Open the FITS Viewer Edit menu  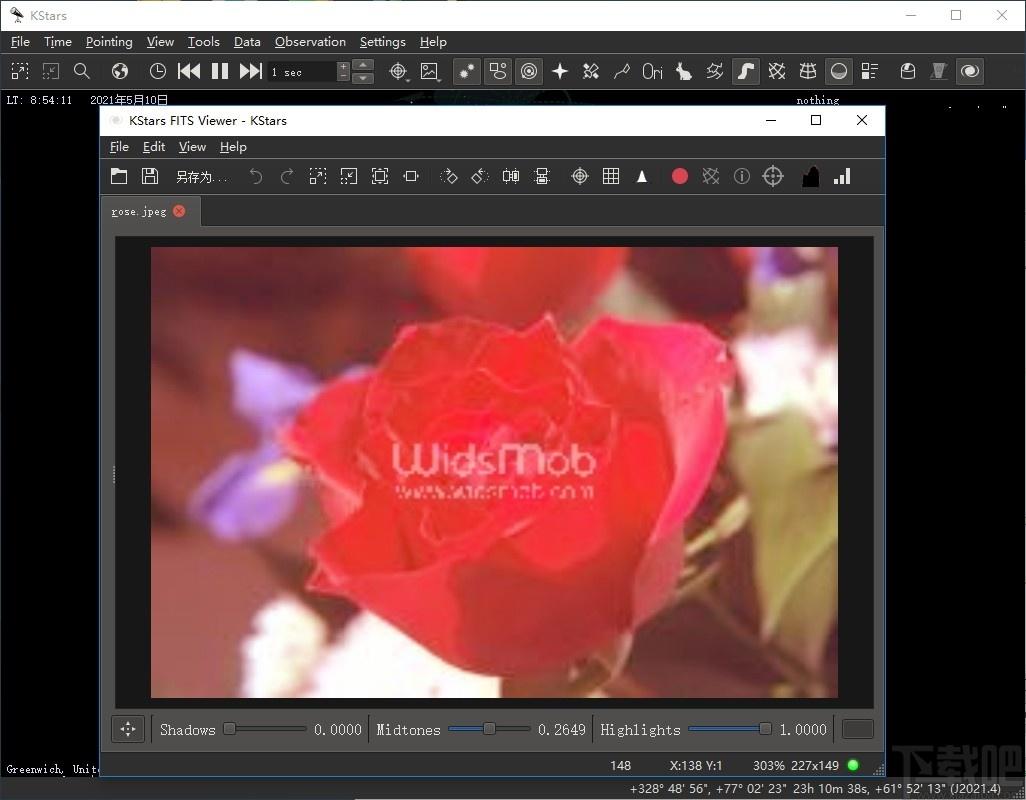point(154,147)
